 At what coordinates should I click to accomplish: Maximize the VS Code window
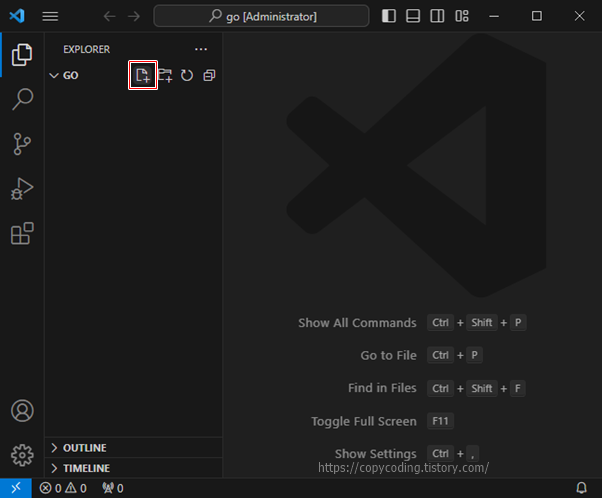coord(537,16)
